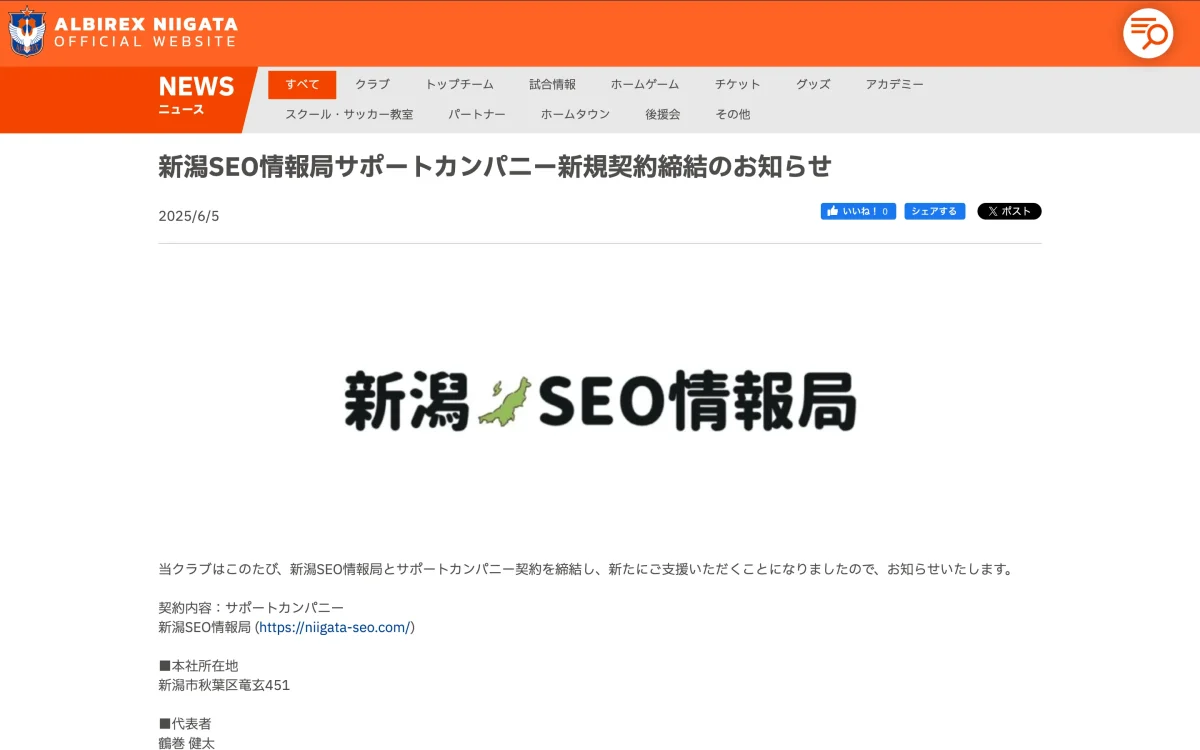Click the representative name 鶴巻 健太
Viewport: 1200px width, 750px height.
point(186,743)
